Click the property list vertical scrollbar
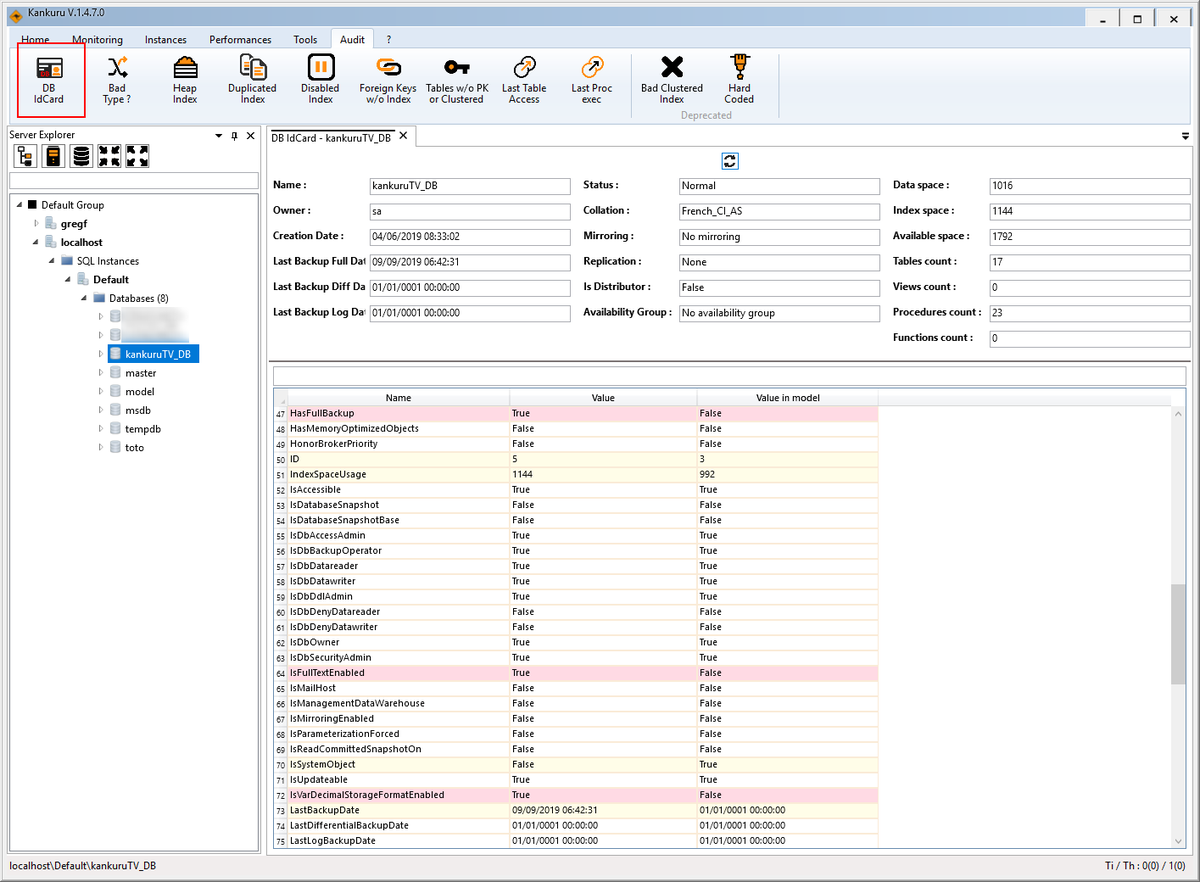This screenshot has height=882, width=1200. (x=1178, y=626)
